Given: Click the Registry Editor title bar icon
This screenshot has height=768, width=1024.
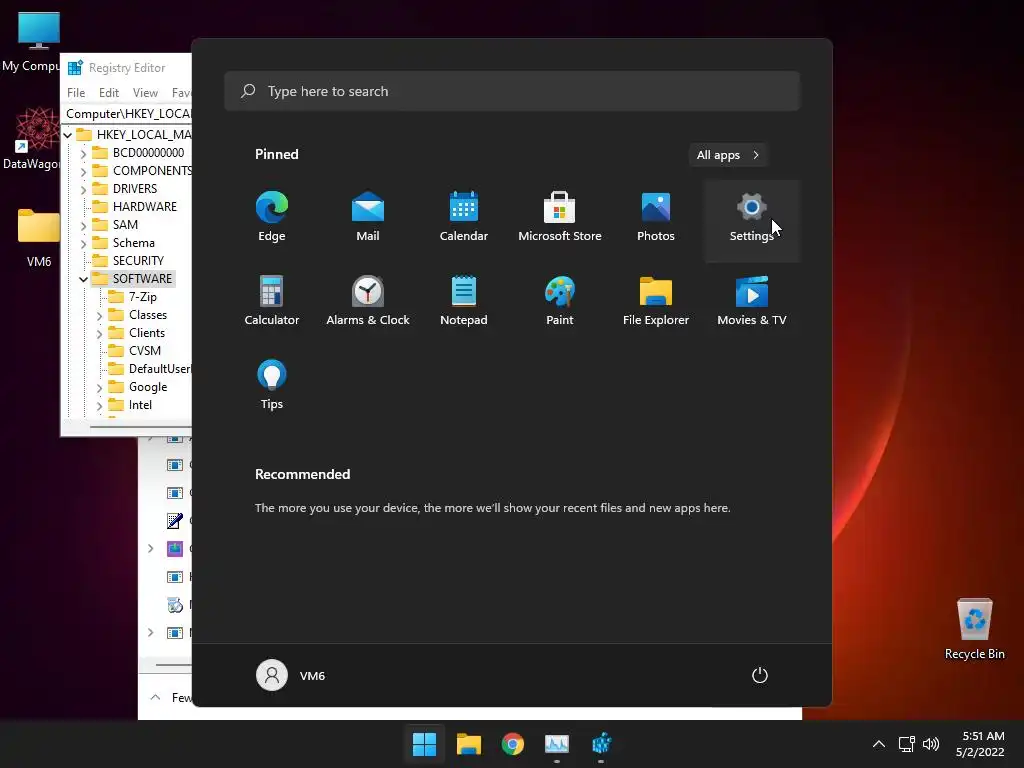Looking at the screenshot, I should click(x=75, y=68).
